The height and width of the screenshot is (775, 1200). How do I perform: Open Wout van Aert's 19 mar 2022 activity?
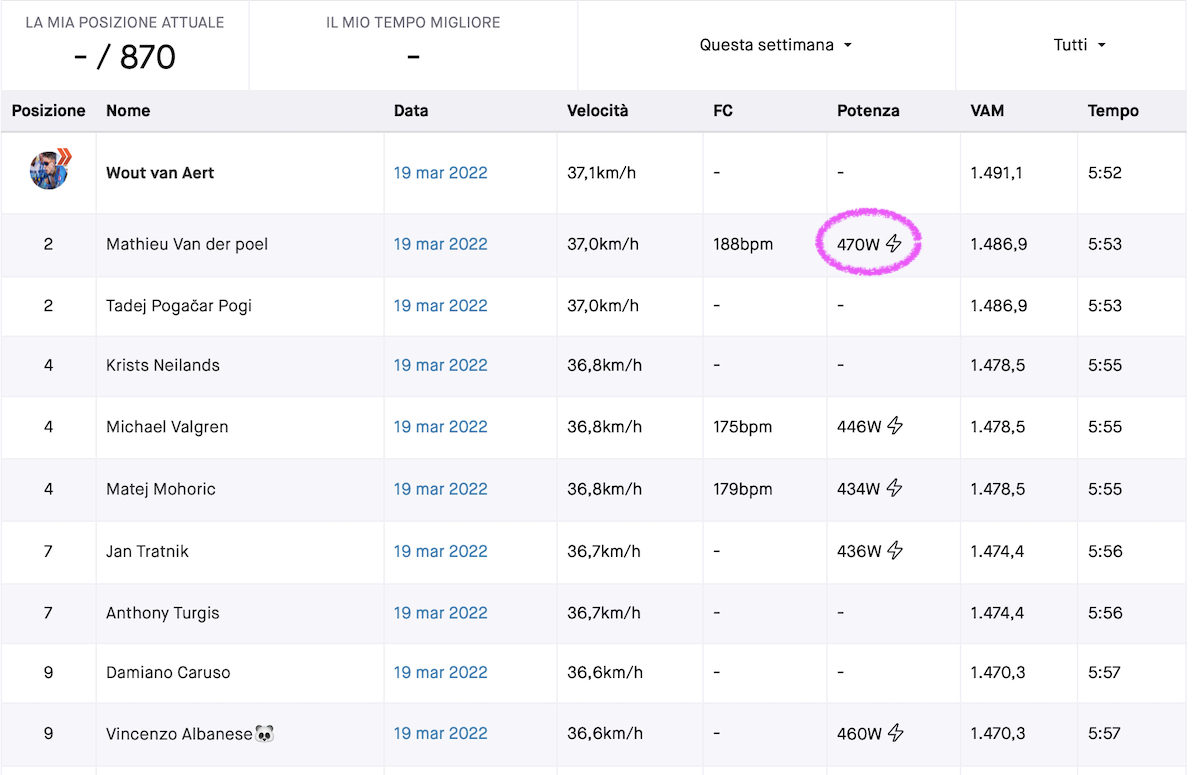[440, 173]
